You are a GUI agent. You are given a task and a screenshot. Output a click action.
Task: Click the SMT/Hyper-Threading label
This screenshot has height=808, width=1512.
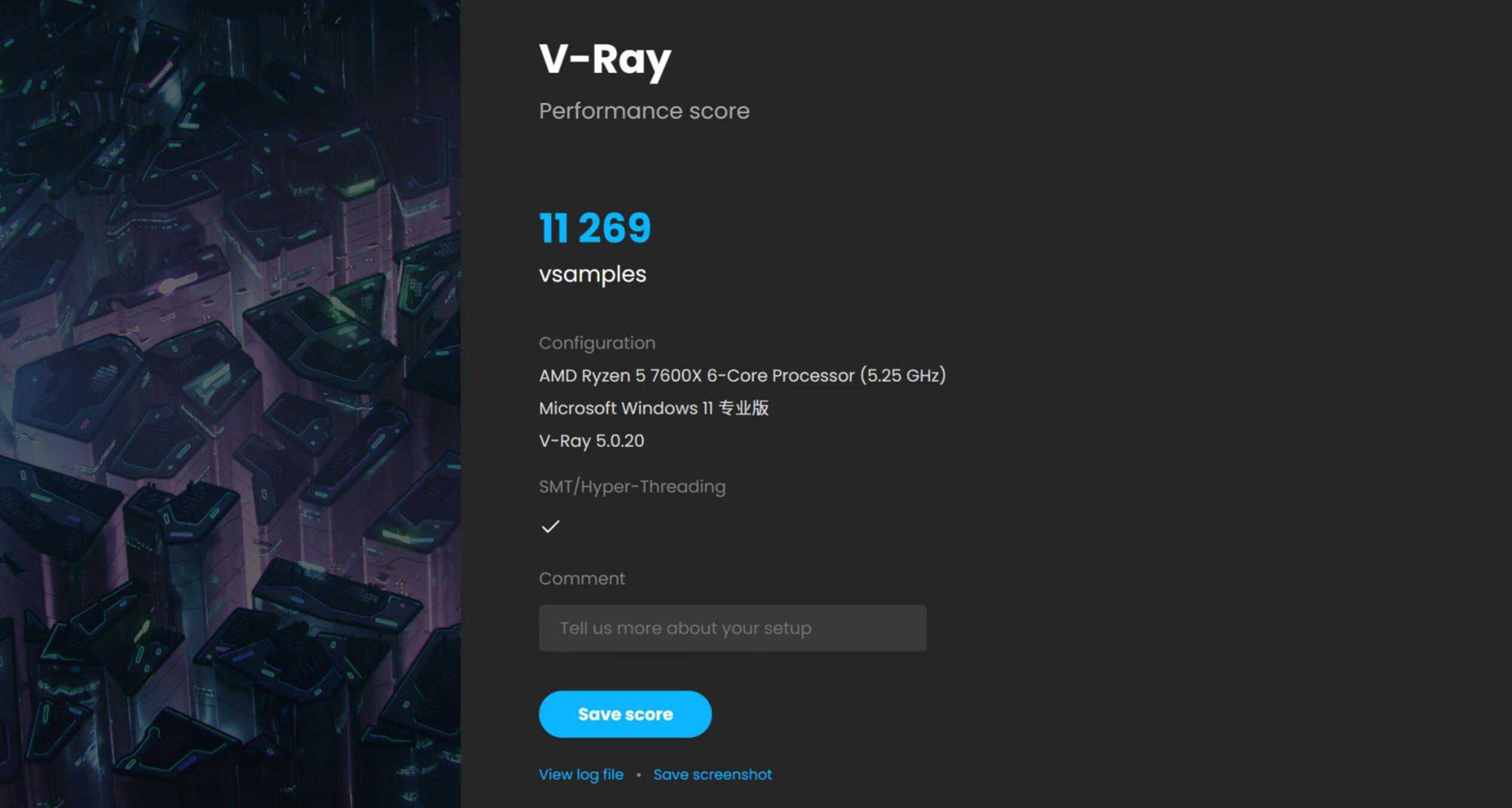click(632, 487)
